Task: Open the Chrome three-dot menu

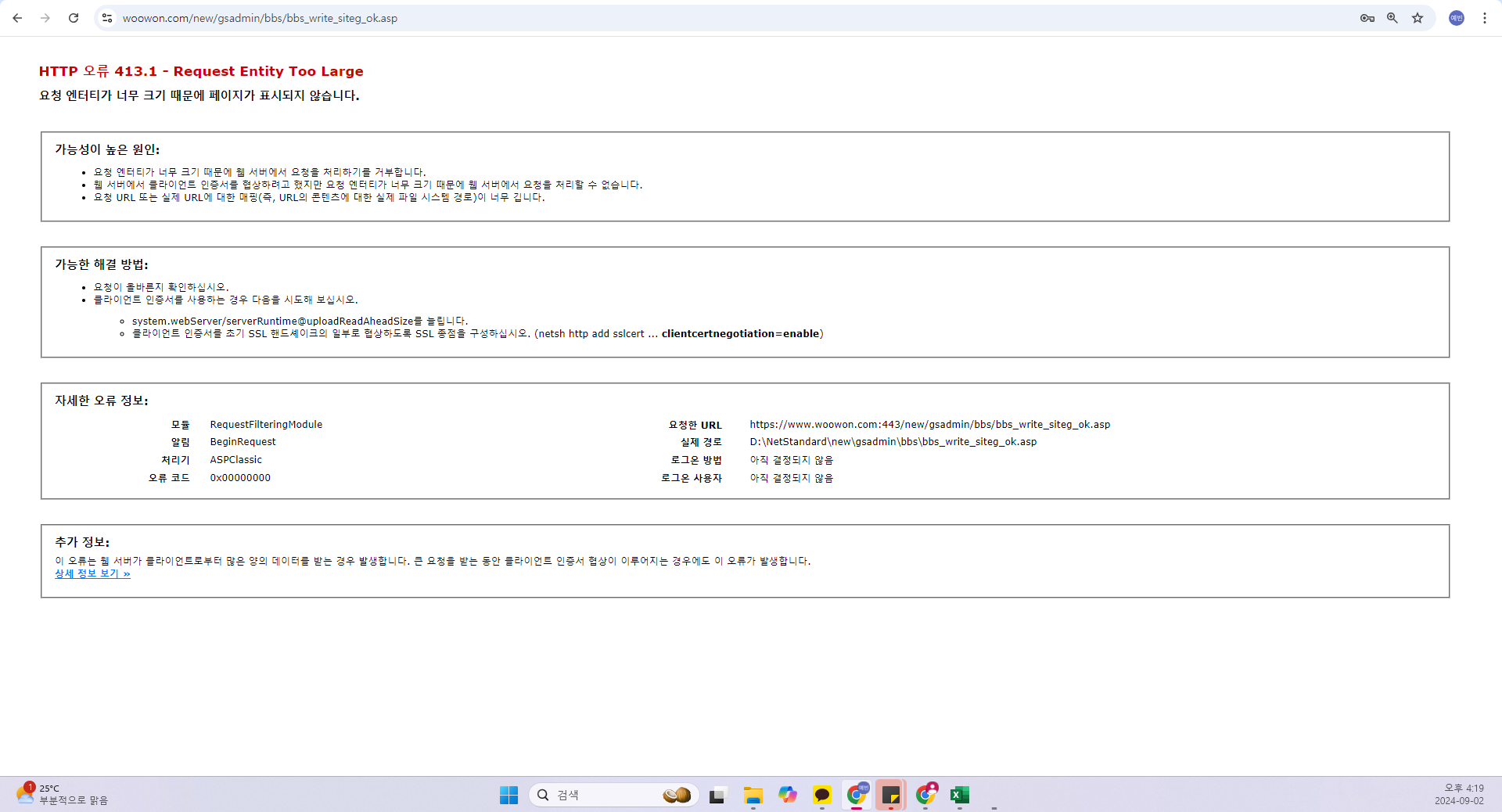Action: pos(1484,18)
